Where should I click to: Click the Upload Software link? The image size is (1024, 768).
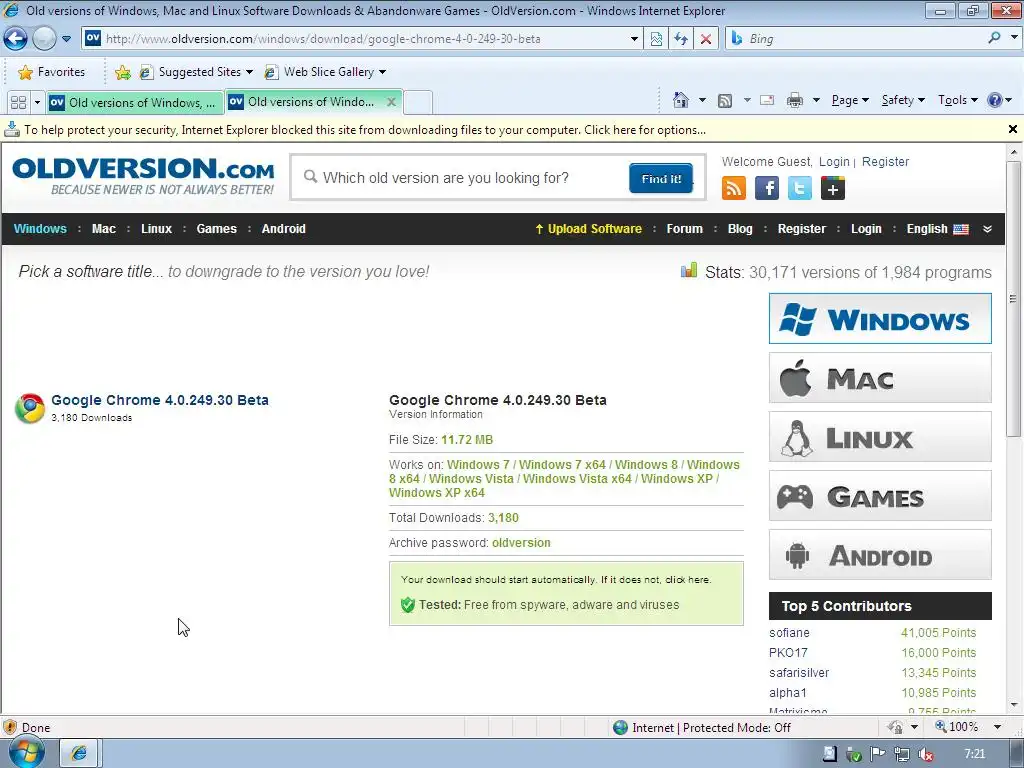[588, 229]
